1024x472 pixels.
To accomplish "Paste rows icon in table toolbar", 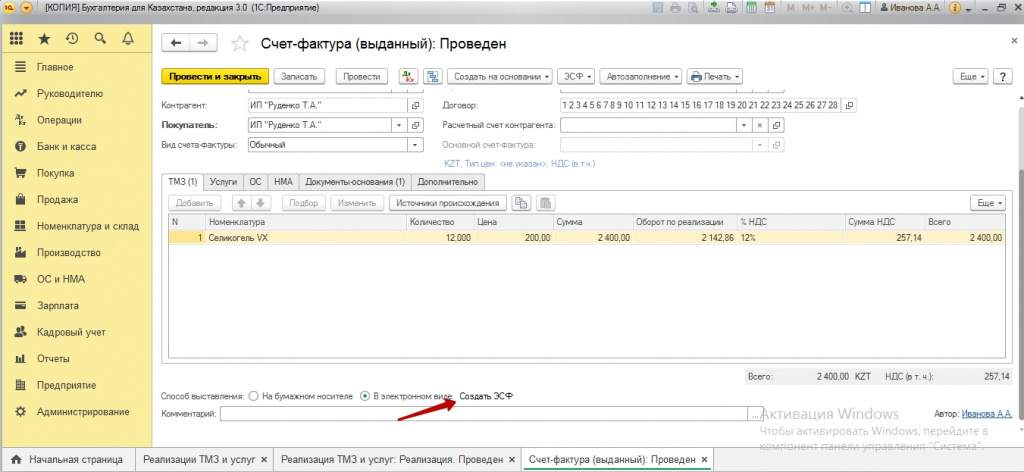I will pyautogui.click(x=545, y=203).
